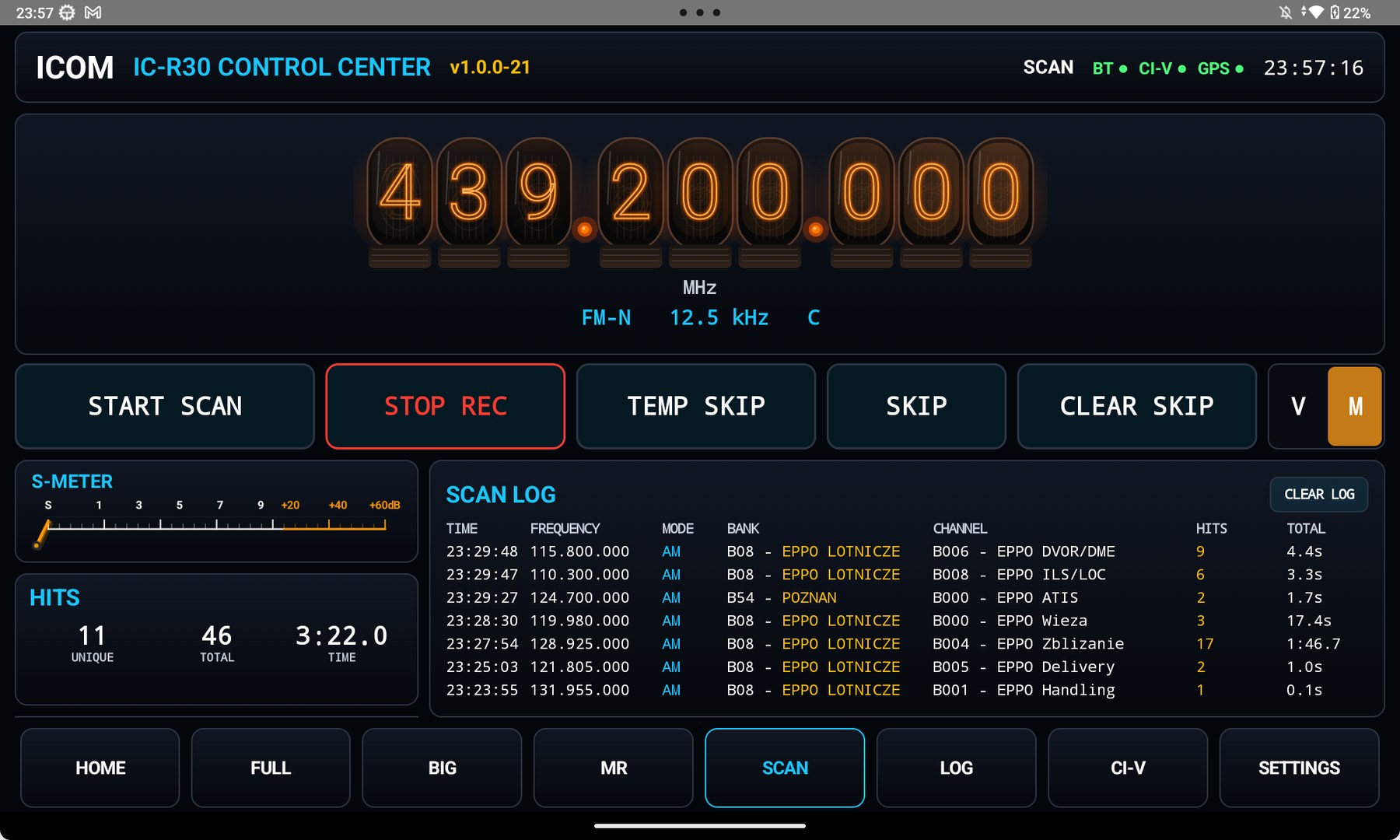Tap the version label v1.0.0-21

pos(490,68)
